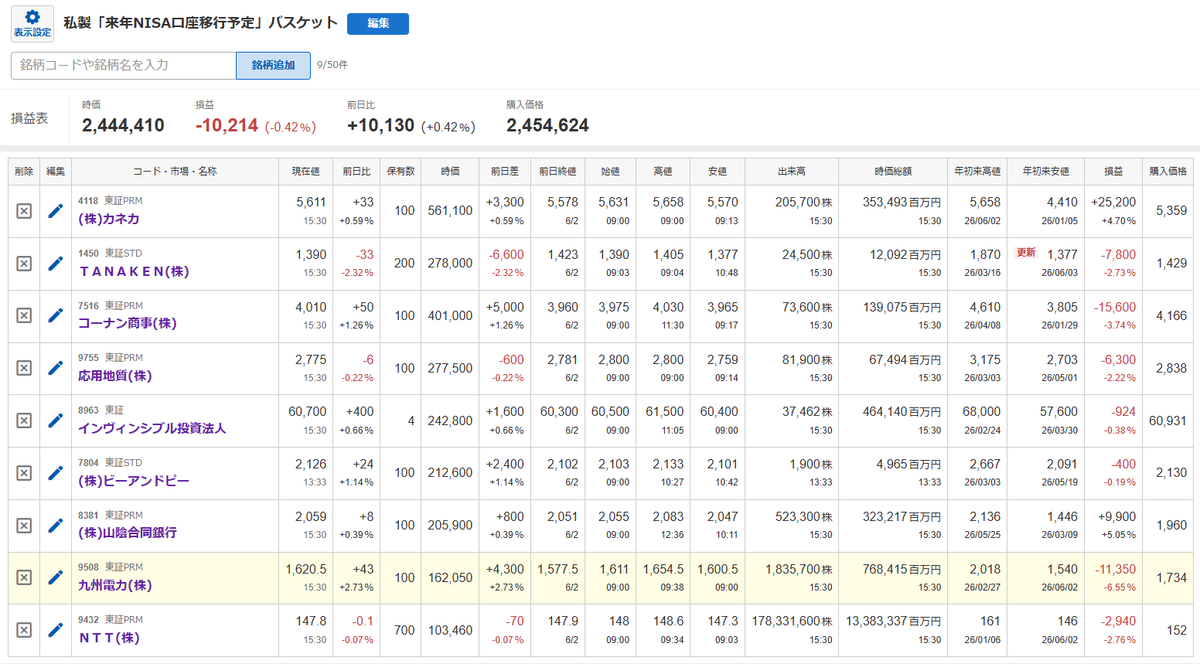Click the 前日終値 column header
Screen dimensions: 1200x664
(x=558, y=171)
